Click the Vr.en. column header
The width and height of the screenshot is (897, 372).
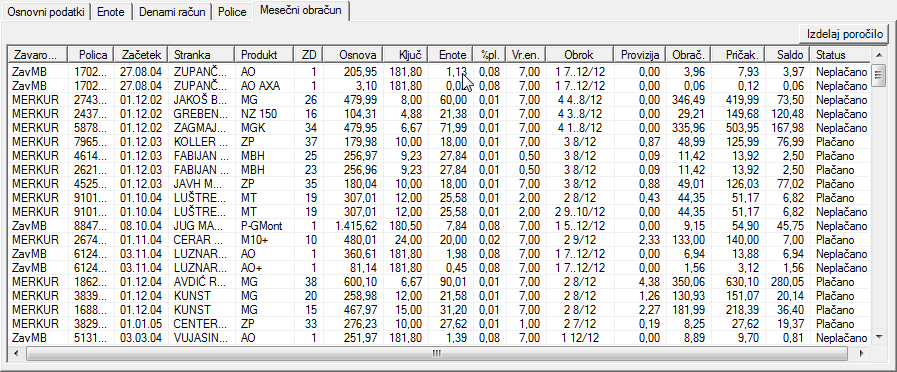[x=526, y=55]
